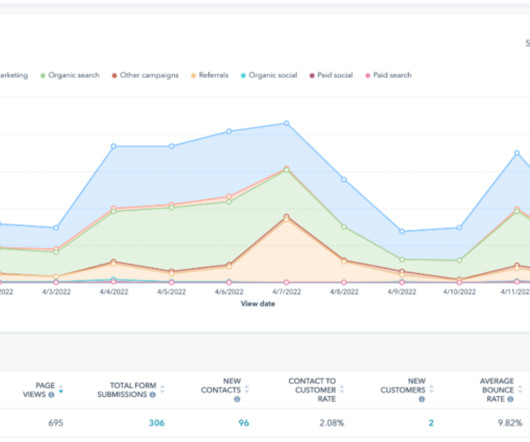
Task: Click the 695 page views value
Action: pyautogui.click(x=55, y=423)
